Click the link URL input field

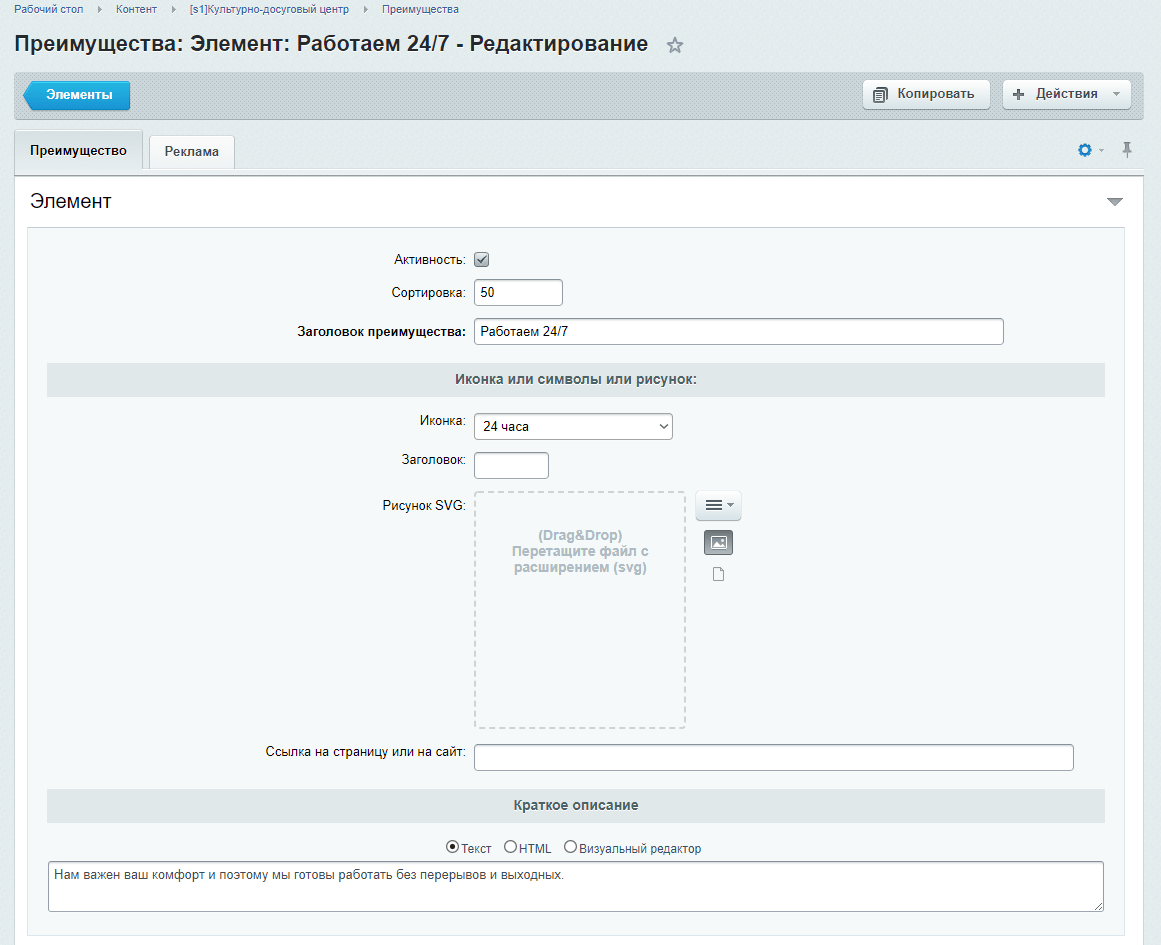pyautogui.click(x=774, y=757)
